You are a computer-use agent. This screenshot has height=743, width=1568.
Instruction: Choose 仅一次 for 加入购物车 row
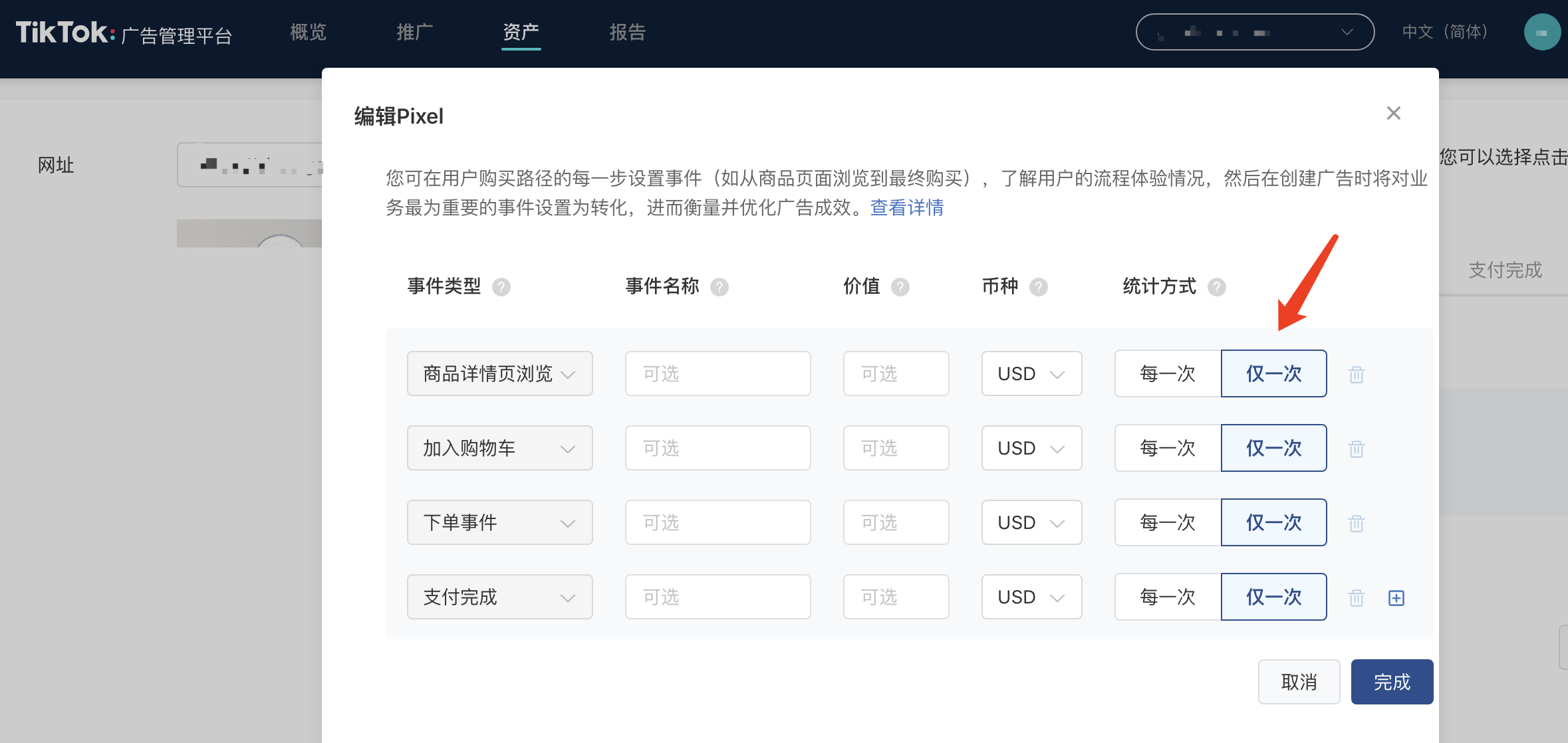point(1273,448)
